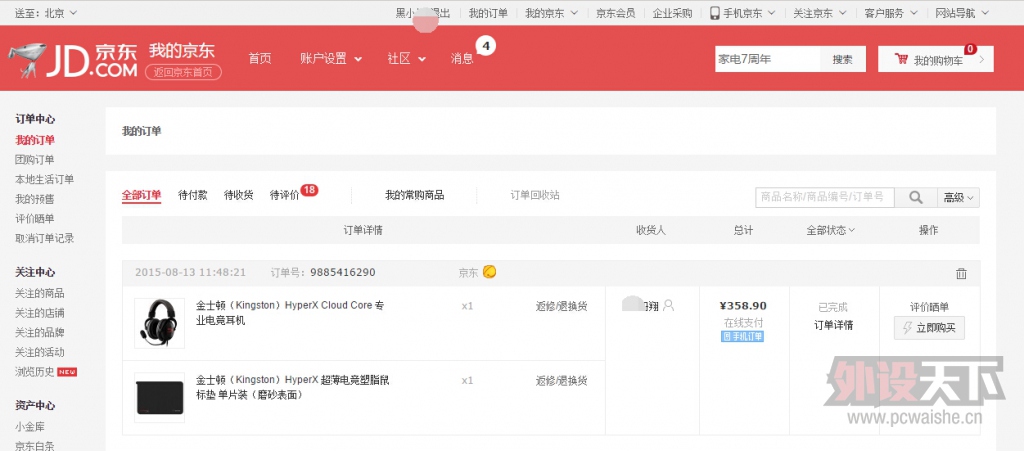Click the 返回京东首页 button
1024x451 pixels.
183,72
